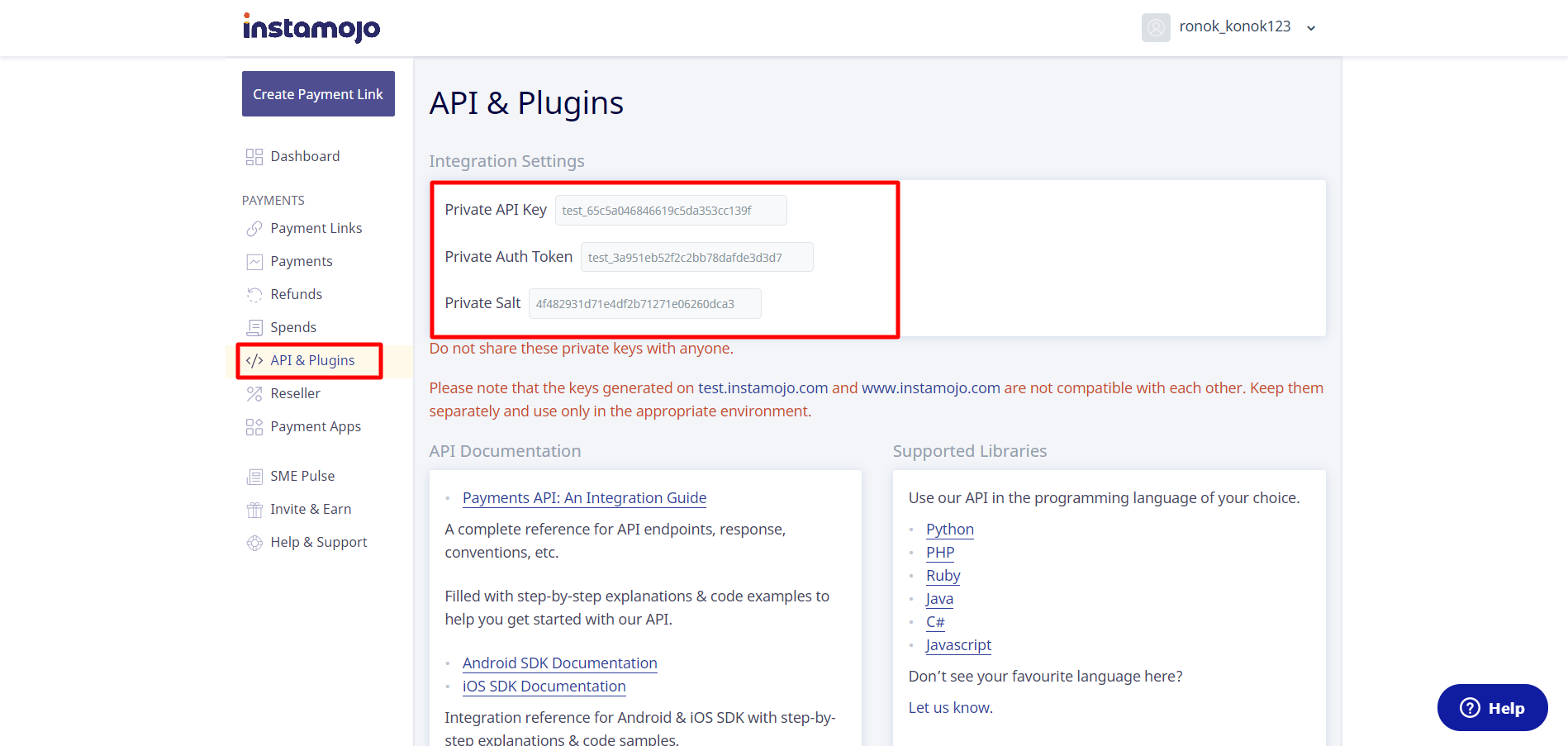
Task: Click the Dashboard grid icon in sidebar
Action: point(254,157)
